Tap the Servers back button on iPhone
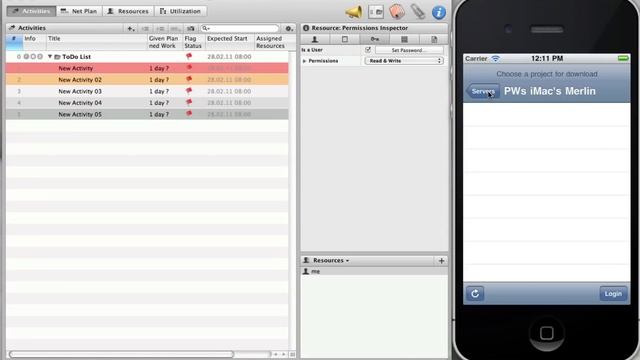Image resolution: width=640 pixels, height=360 pixels. click(x=482, y=91)
